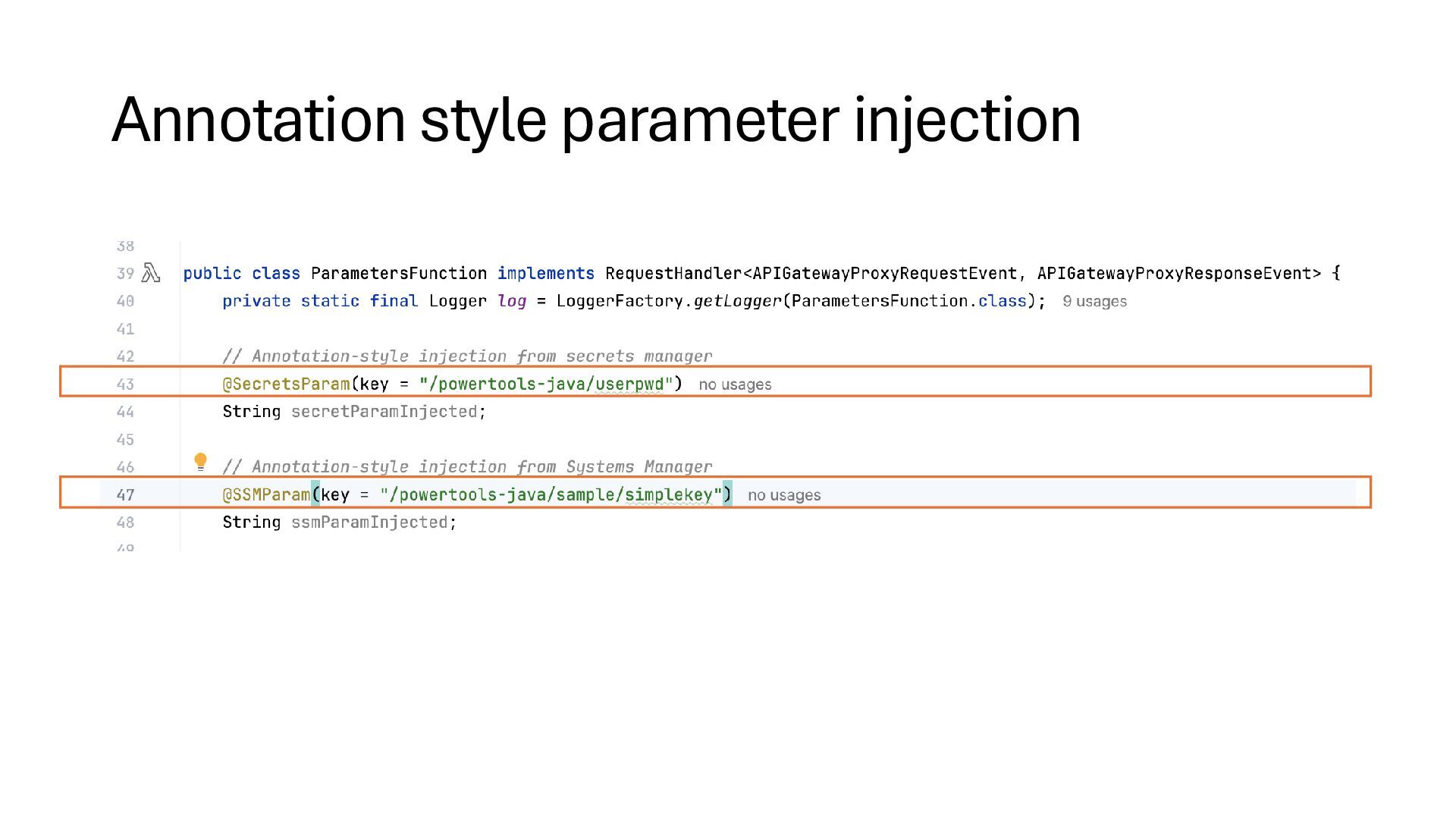Click the "/powertools-java/userpwd" string

546,384
